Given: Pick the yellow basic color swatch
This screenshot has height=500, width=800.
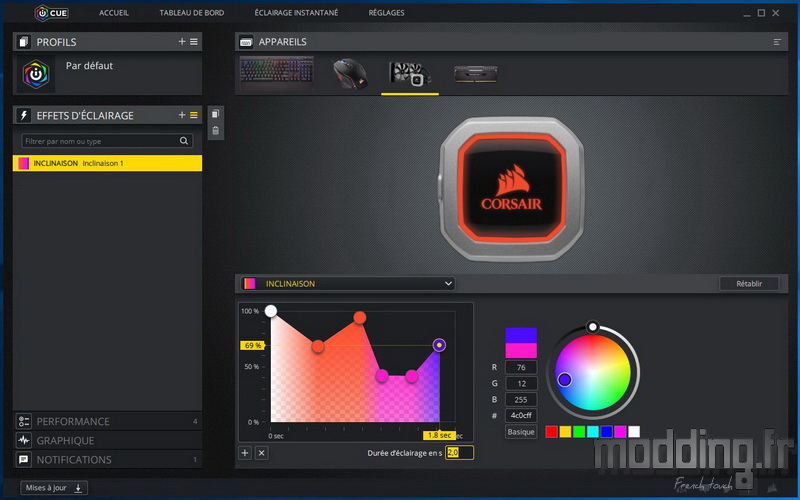Looking at the screenshot, I should pos(565,432).
